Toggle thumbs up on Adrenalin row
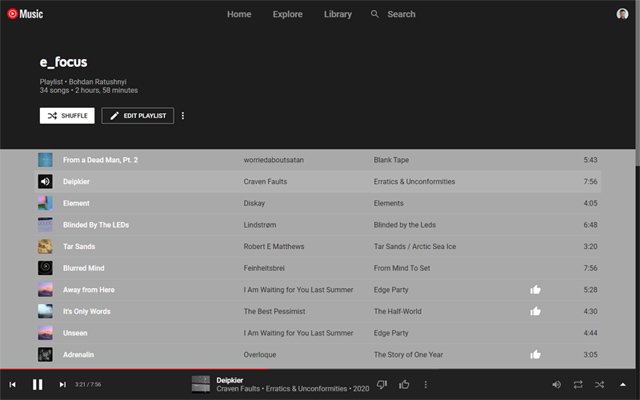Screen dimensions: 640x400 535,355
